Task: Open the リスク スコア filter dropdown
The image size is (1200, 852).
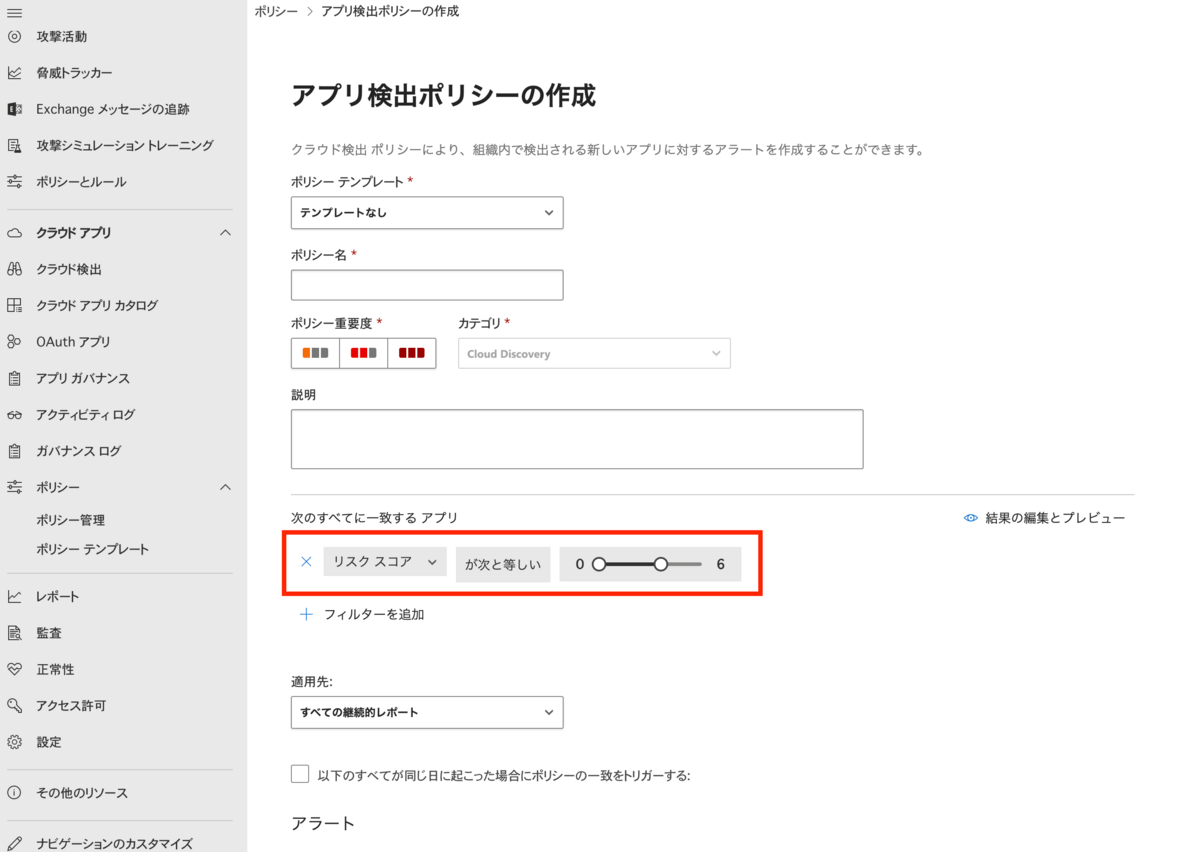Action: click(x=385, y=562)
